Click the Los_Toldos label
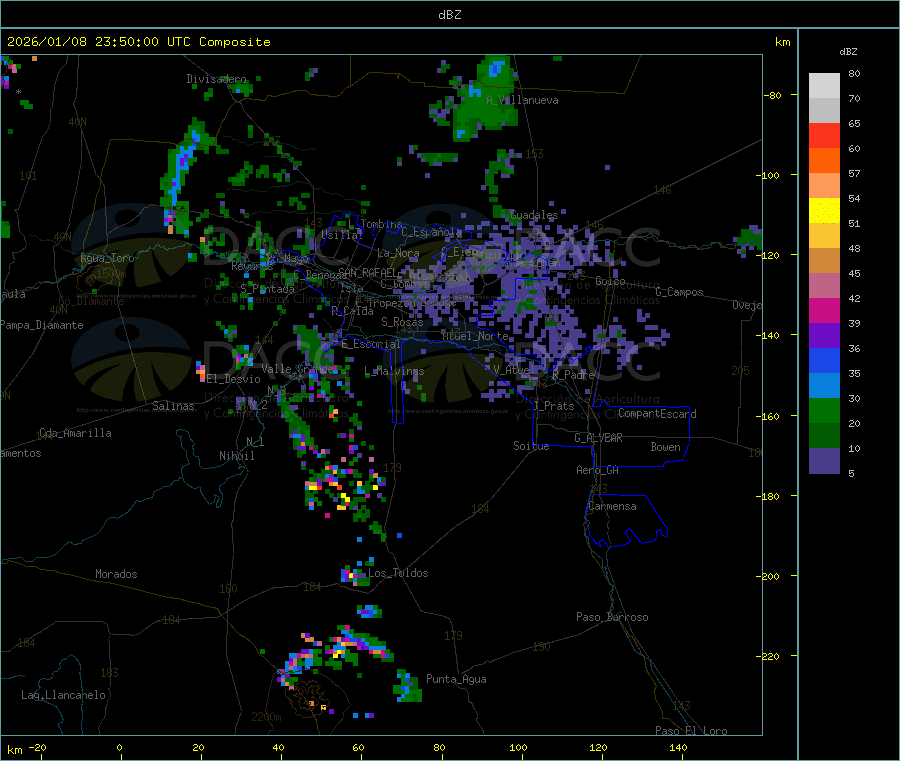The image size is (900, 761). 398,573
